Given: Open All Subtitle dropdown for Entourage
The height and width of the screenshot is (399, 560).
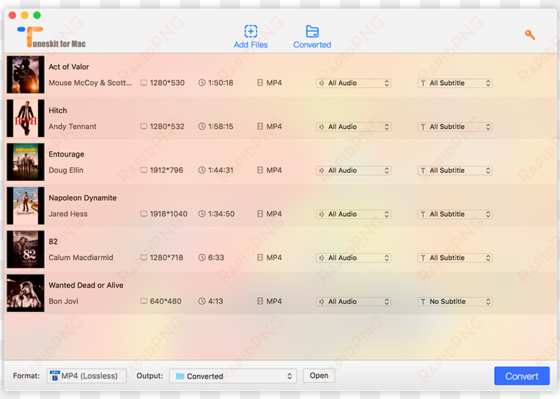Looking at the screenshot, I should 455,171.
